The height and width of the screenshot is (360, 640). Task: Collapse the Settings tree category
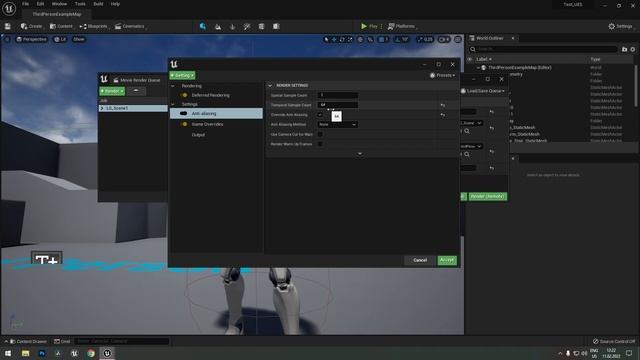(x=173, y=104)
